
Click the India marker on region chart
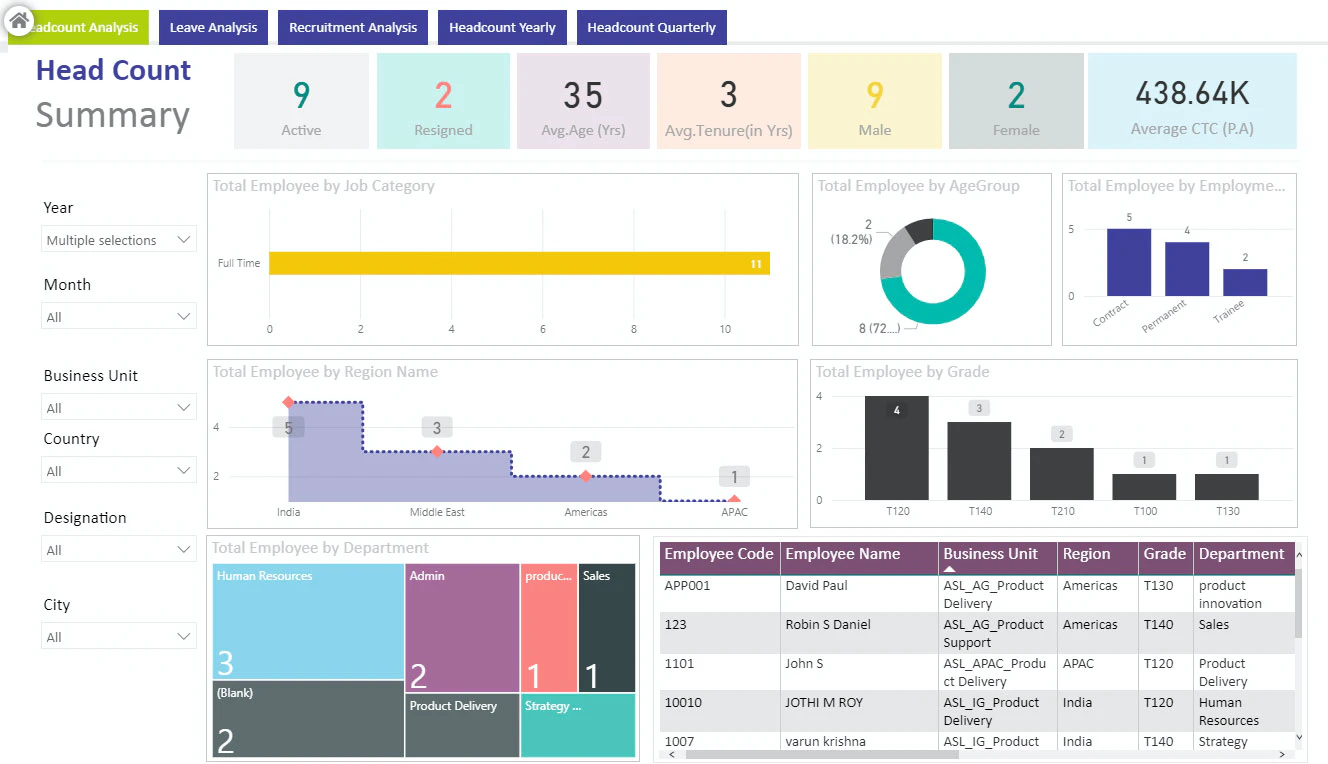[x=289, y=402]
